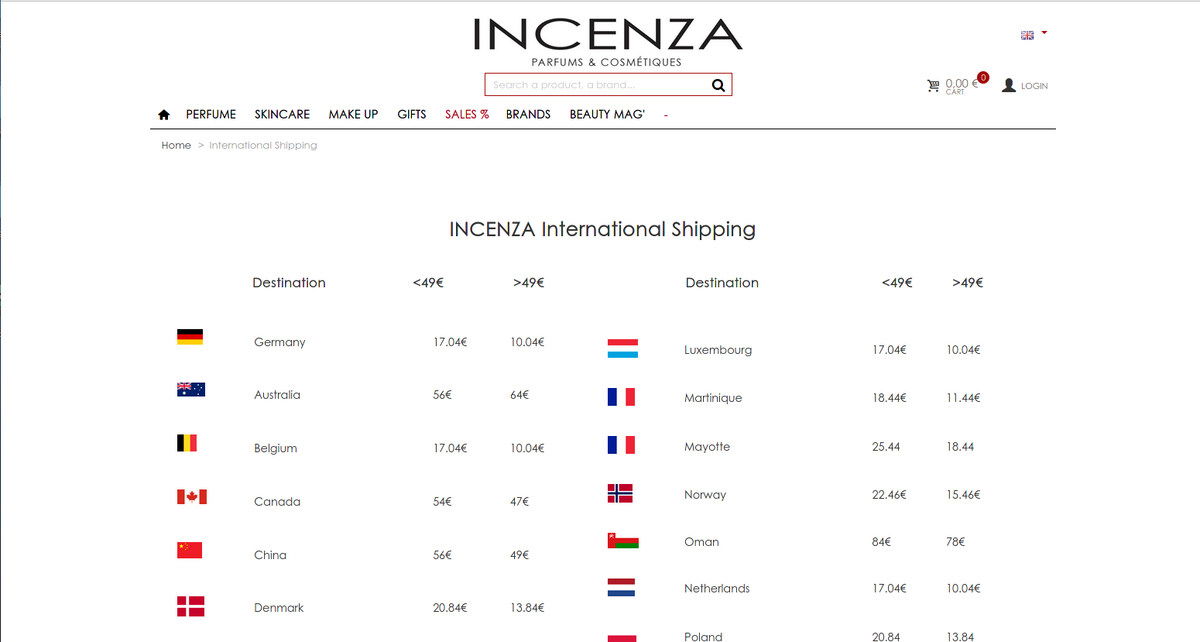Focus the product search field
The height and width of the screenshot is (642, 1200).
tap(598, 85)
